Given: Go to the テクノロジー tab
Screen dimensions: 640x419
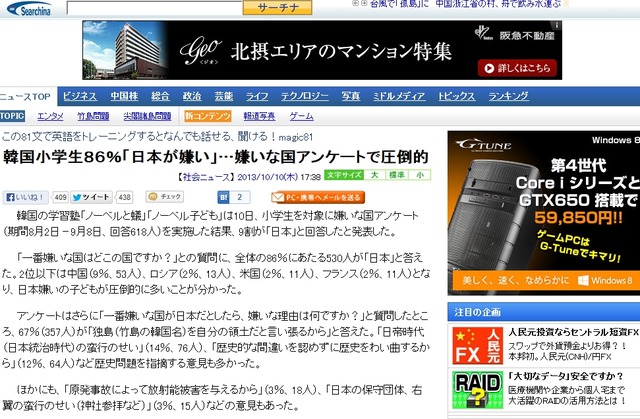Looking at the screenshot, I should (304, 96).
